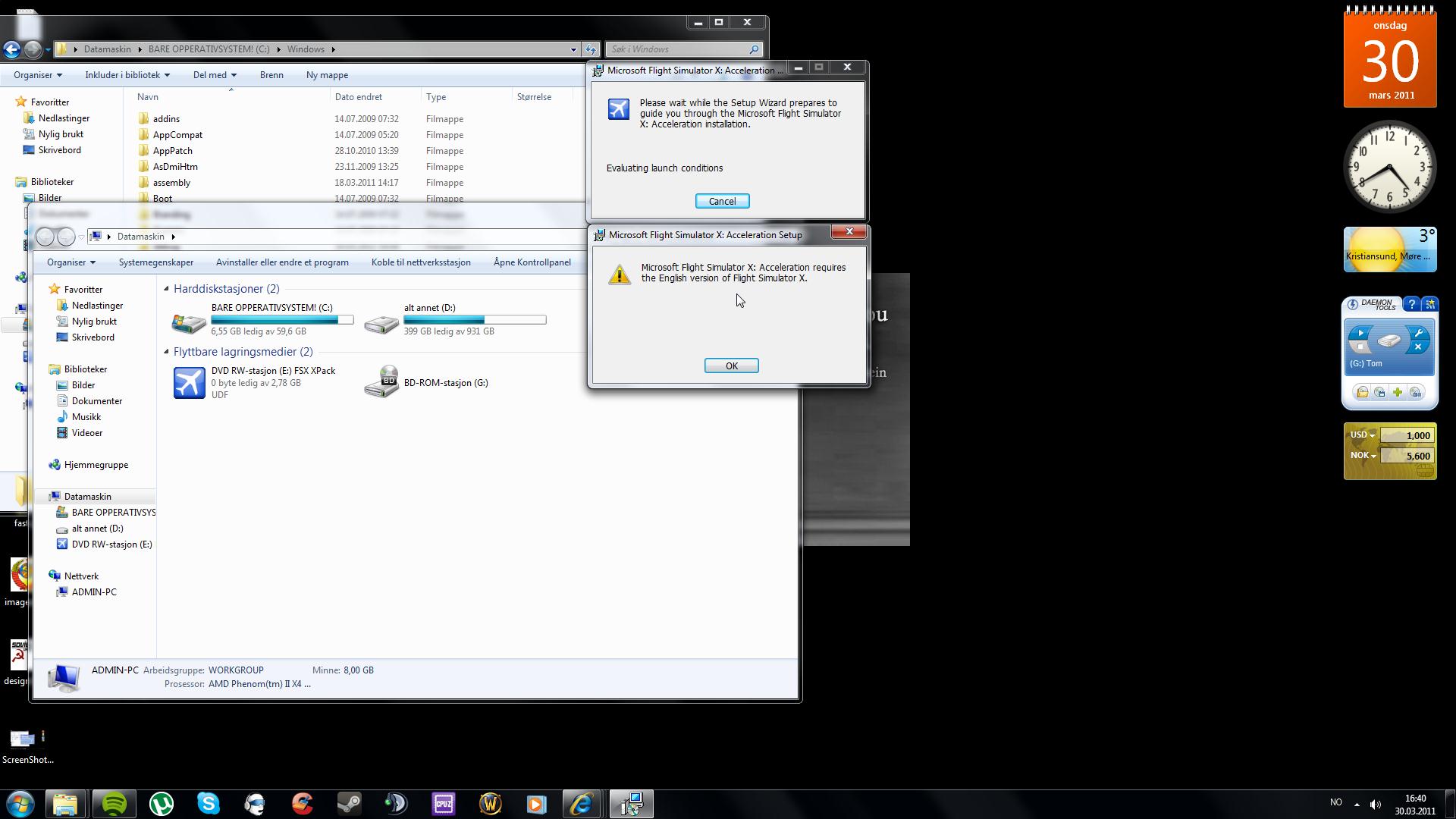The width and height of the screenshot is (1456, 819).
Task: Select the AppCompat folder row
Action: [356, 135]
